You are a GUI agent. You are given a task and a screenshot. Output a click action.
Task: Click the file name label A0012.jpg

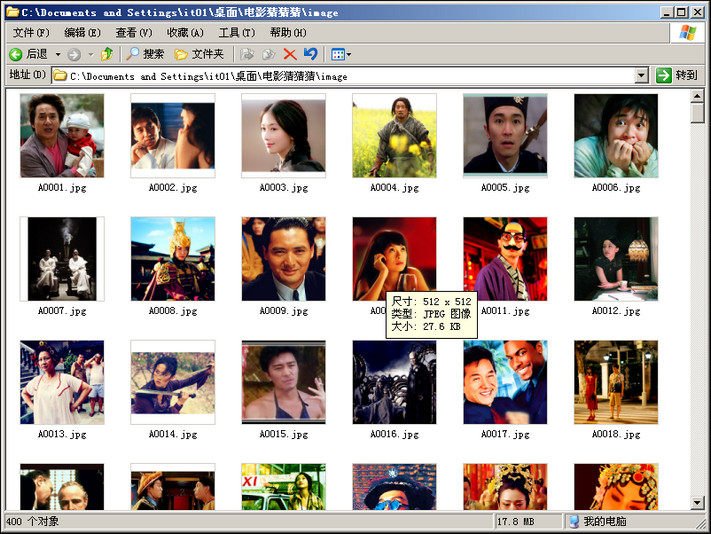pos(616,311)
